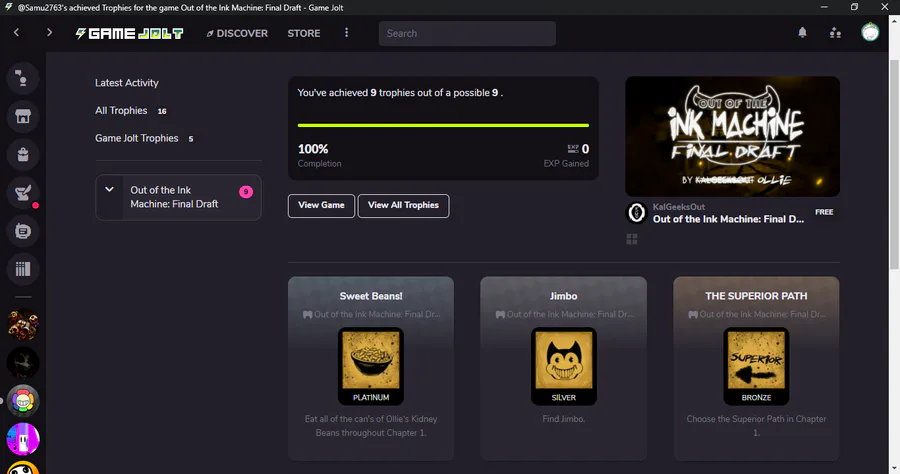Viewport: 900px width, 474px height.
Task: Open the library shelf sidebar icon
Action: pos(23,269)
